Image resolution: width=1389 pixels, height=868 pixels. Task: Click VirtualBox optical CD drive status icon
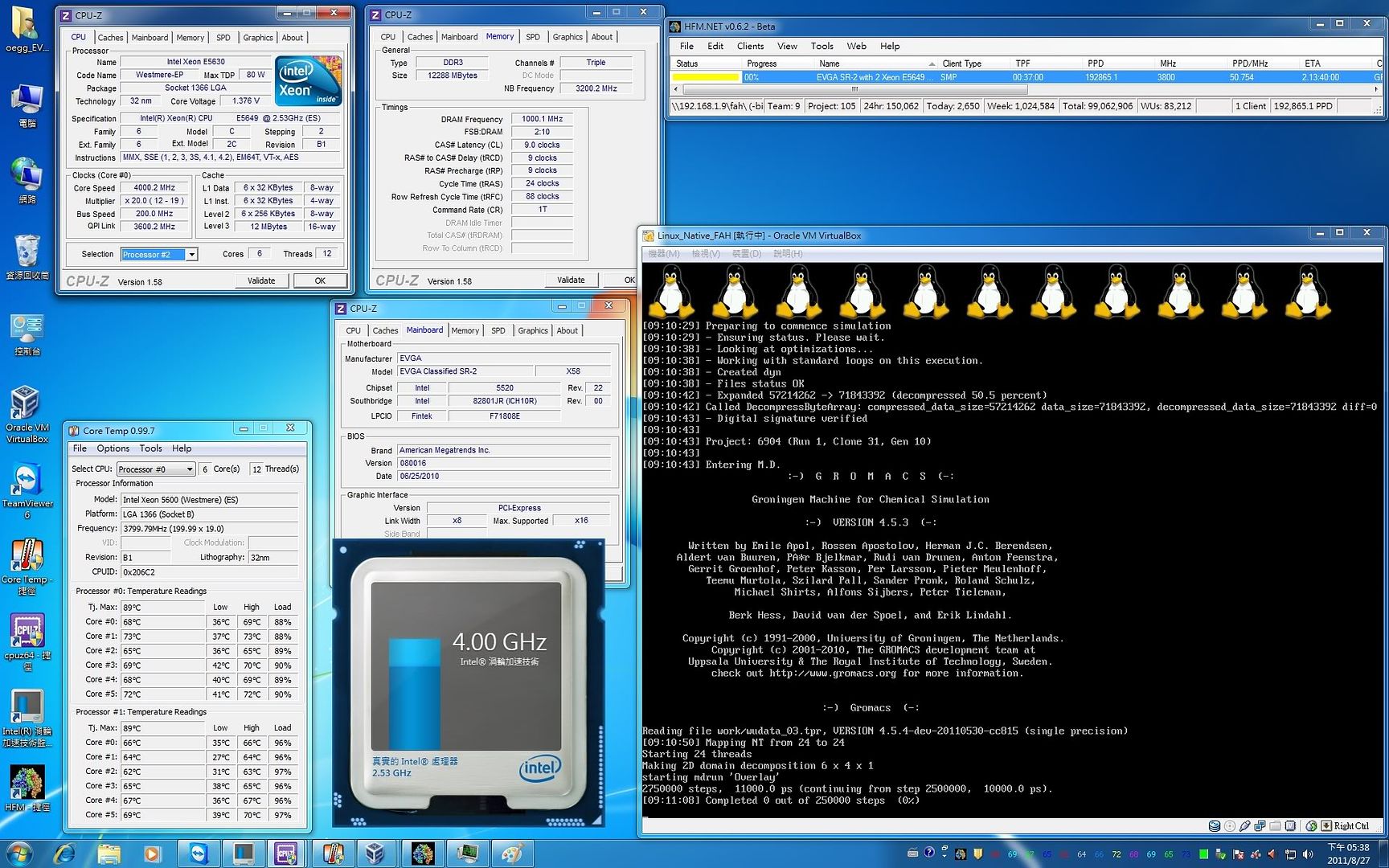click(1230, 825)
